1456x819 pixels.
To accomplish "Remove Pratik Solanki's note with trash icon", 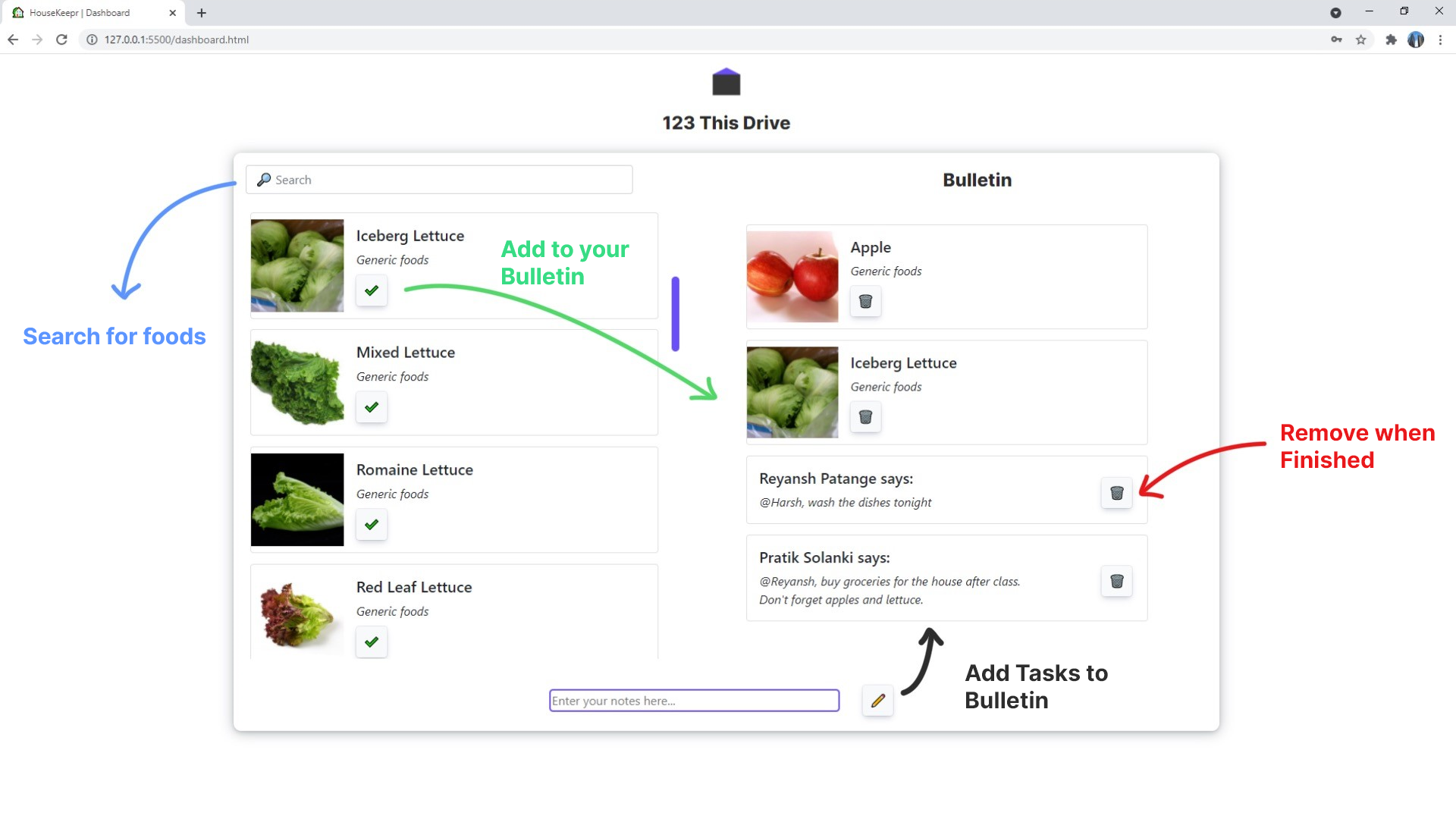I will pos(1116,582).
